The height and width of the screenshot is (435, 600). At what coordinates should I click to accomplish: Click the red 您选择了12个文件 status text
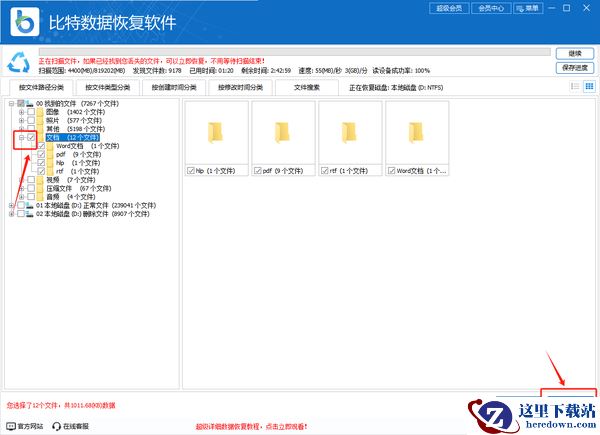point(61,405)
